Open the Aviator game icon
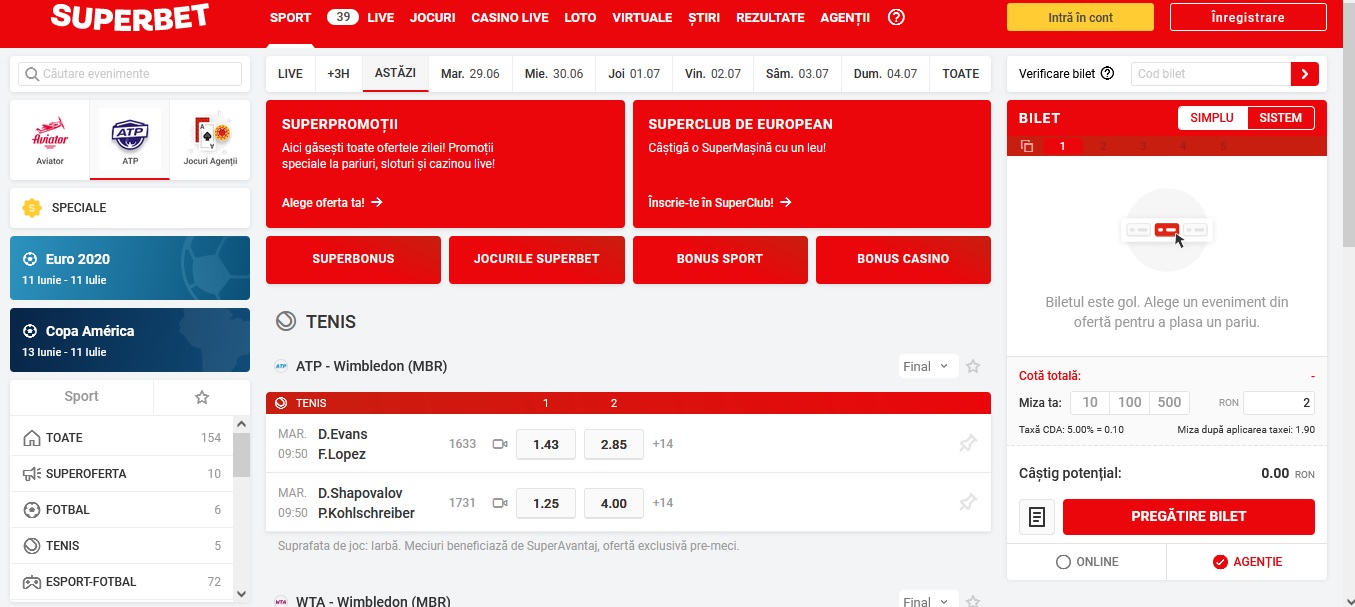 (x=50, y=140)
